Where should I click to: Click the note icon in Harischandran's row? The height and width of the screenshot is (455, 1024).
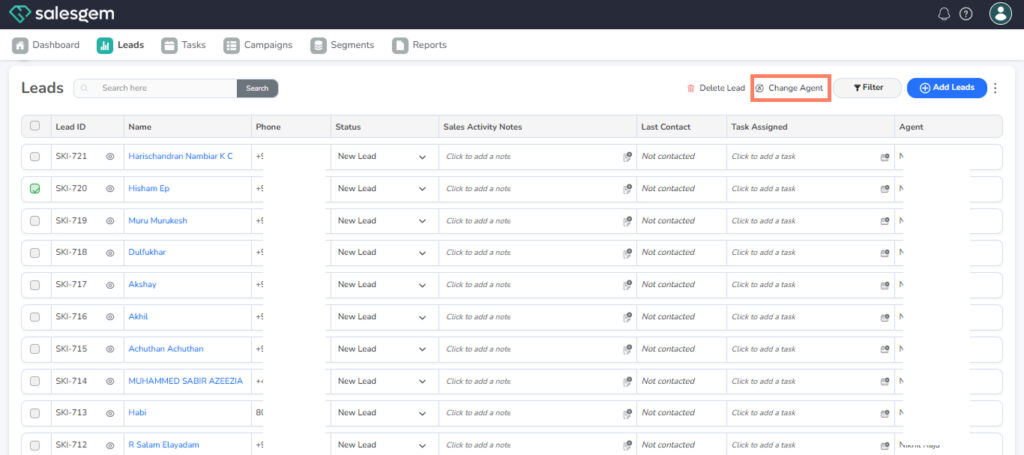(x=627, y=157)
